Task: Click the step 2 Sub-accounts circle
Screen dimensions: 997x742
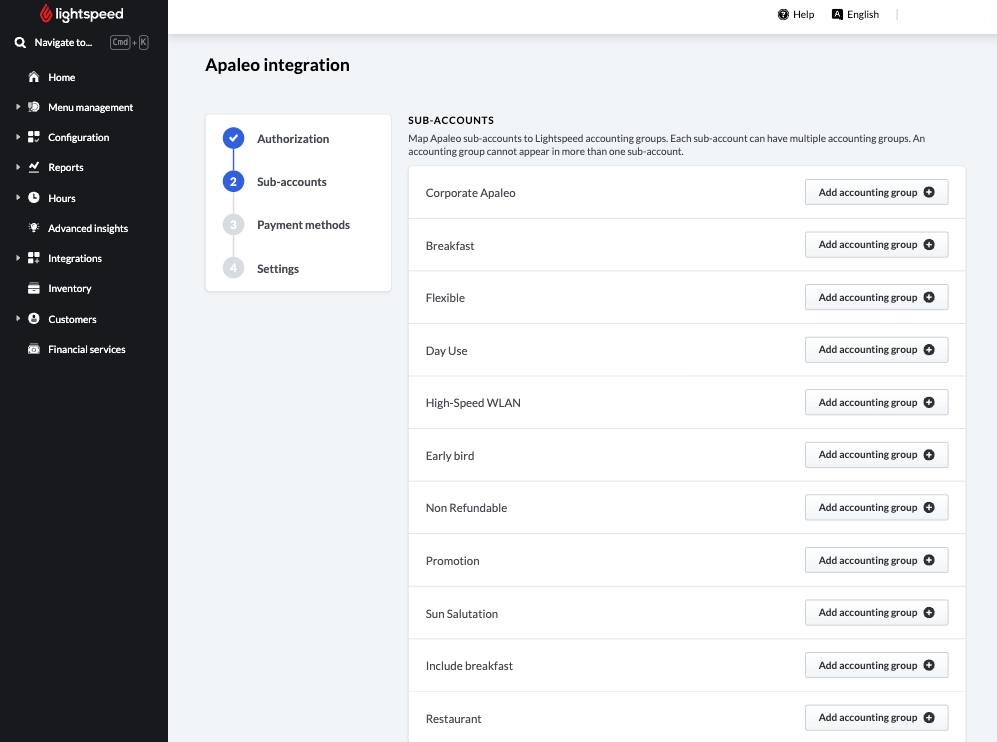Action: click(x=233, y=181)
